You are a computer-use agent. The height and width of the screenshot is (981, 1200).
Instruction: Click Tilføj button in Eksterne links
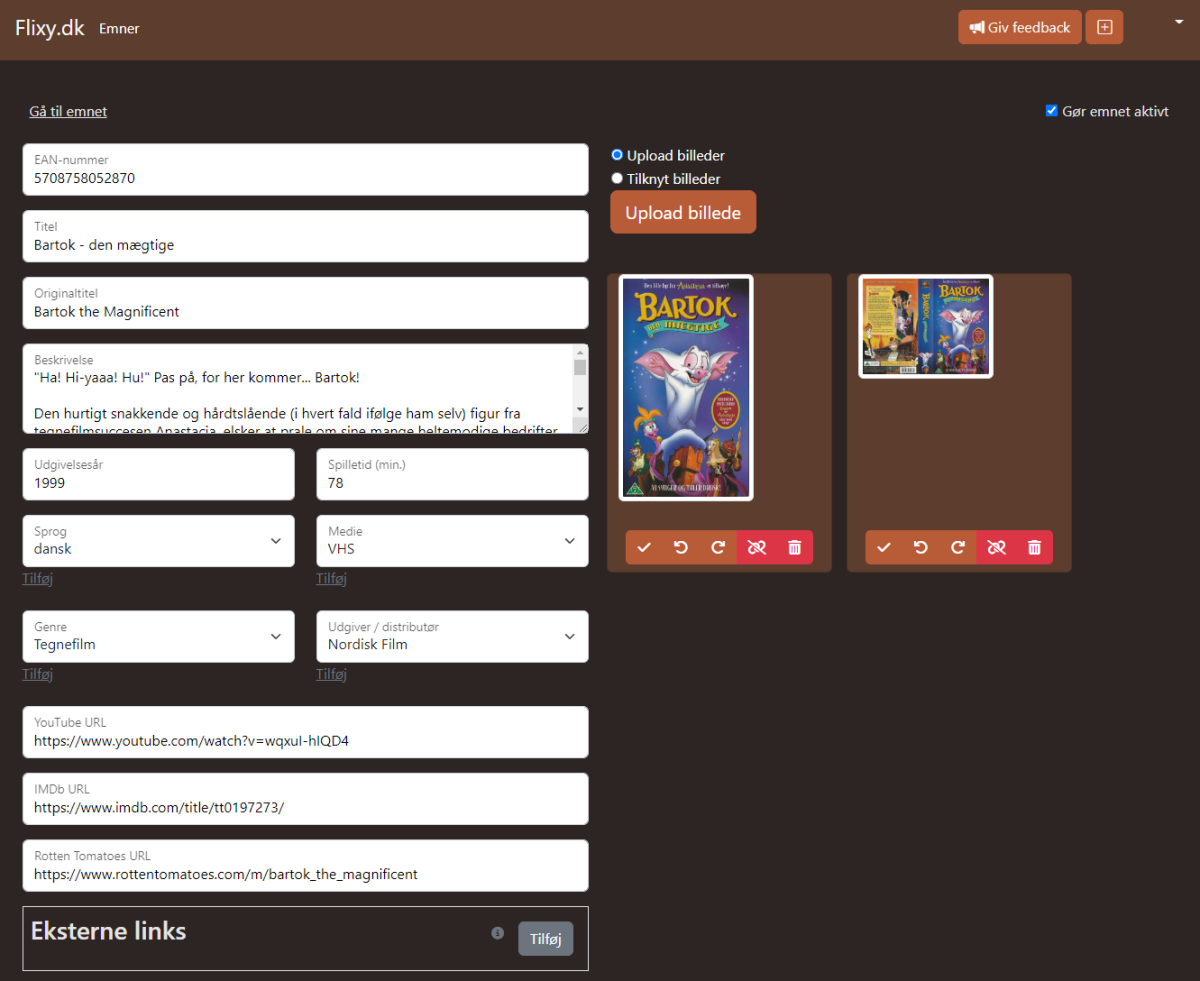coord(546,938)
